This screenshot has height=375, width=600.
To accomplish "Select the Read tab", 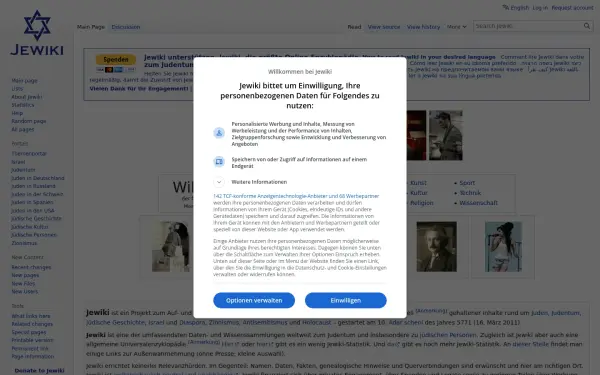I will (354, 27).
